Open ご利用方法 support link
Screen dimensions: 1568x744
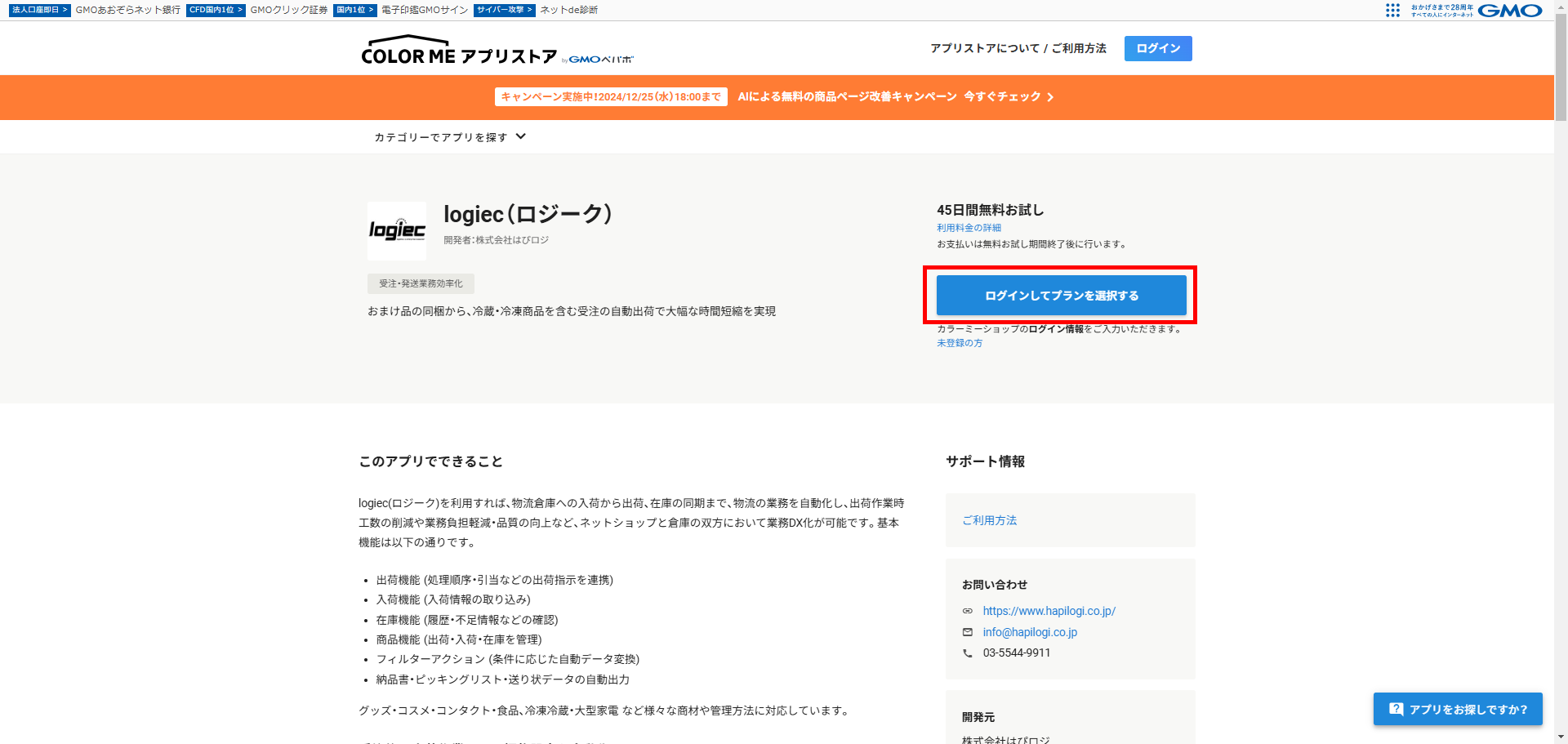[x=989, y=520]
